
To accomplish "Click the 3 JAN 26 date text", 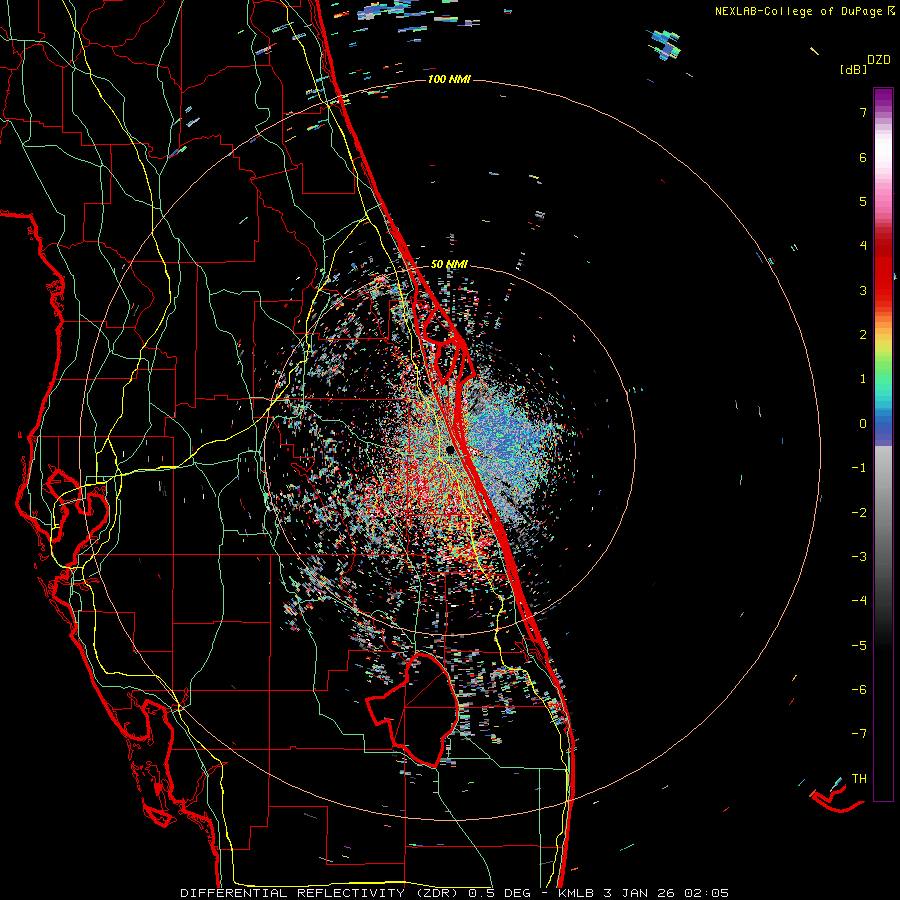I will click(x=639, y=893).
